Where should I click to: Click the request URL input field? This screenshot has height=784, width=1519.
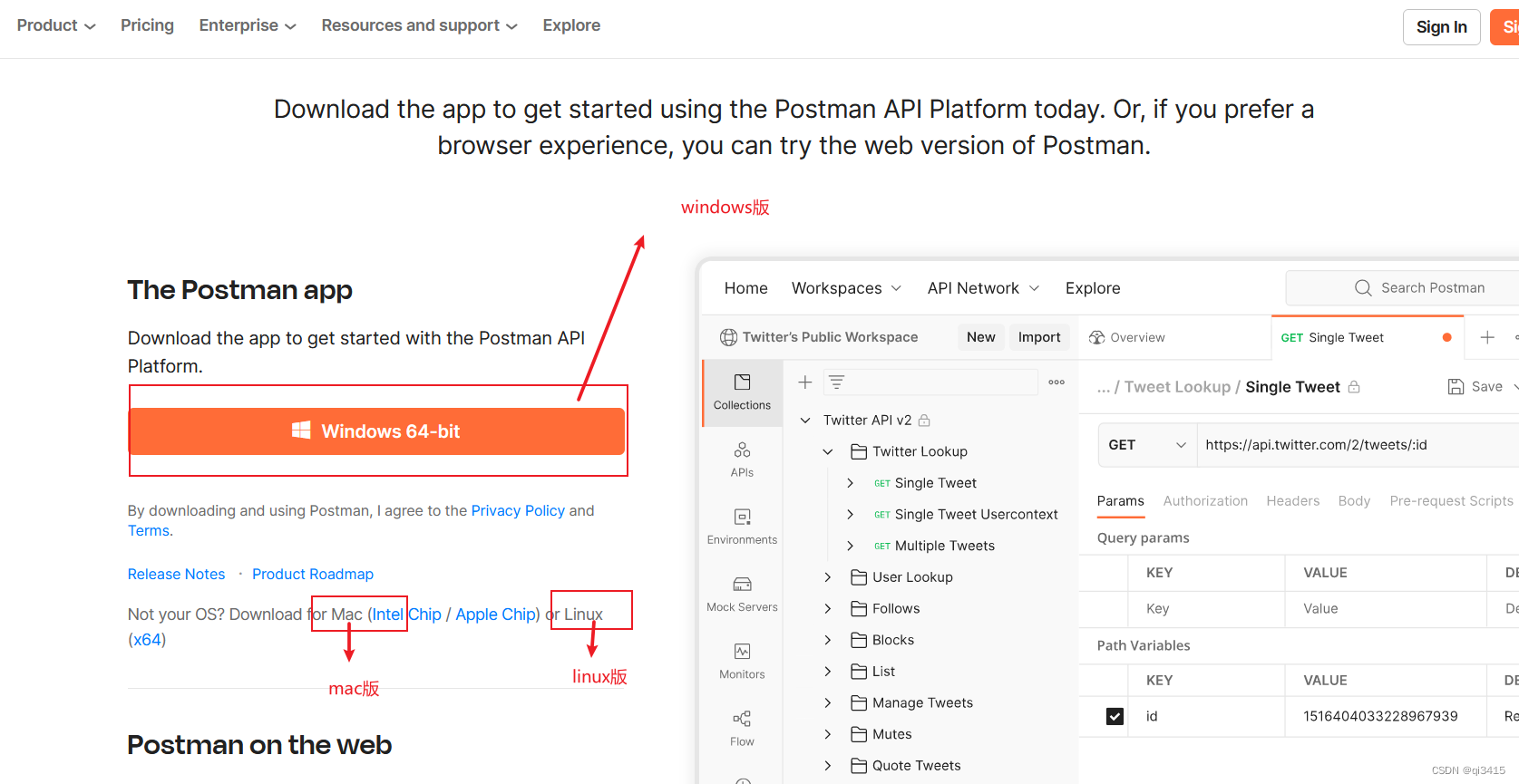(x=1358, y=445)
